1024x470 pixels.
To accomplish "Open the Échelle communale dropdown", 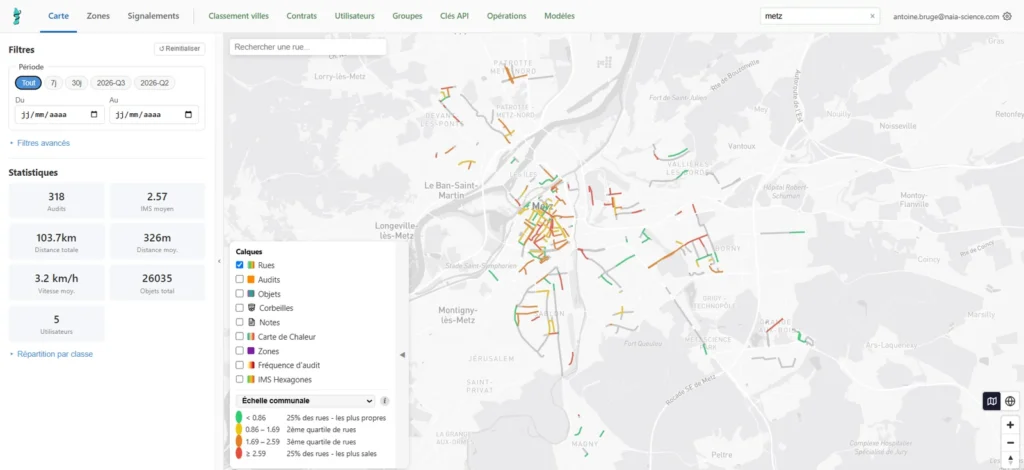I will (x=305, y=401).
